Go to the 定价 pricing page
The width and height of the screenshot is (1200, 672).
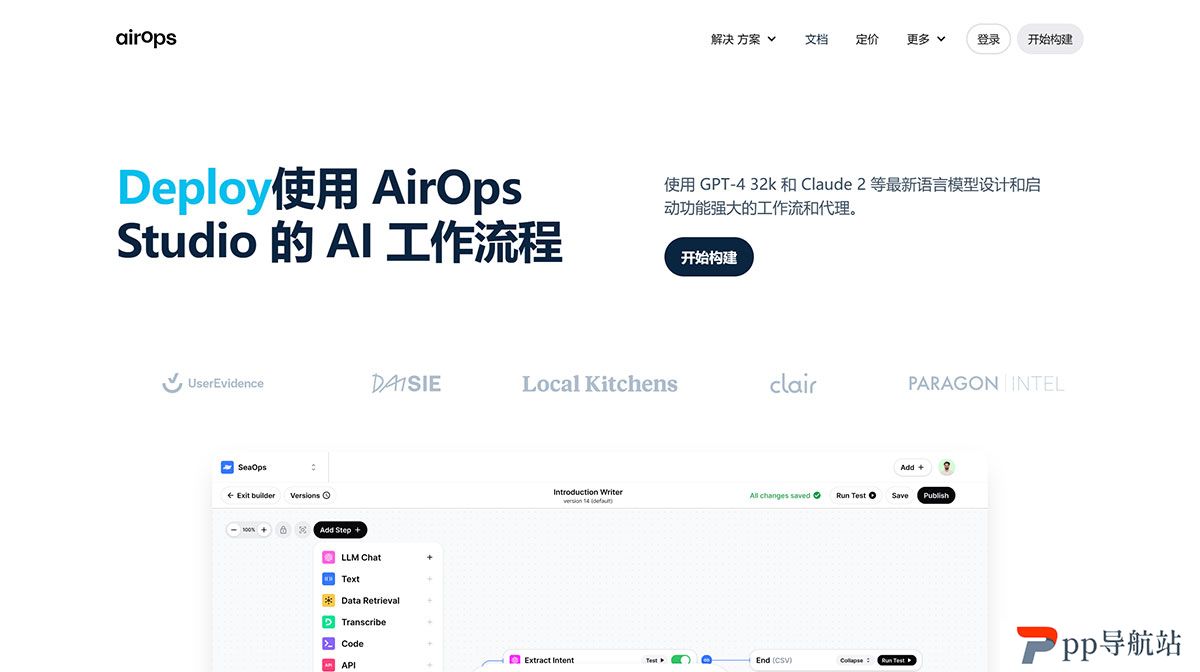click(x=867, y=39)
